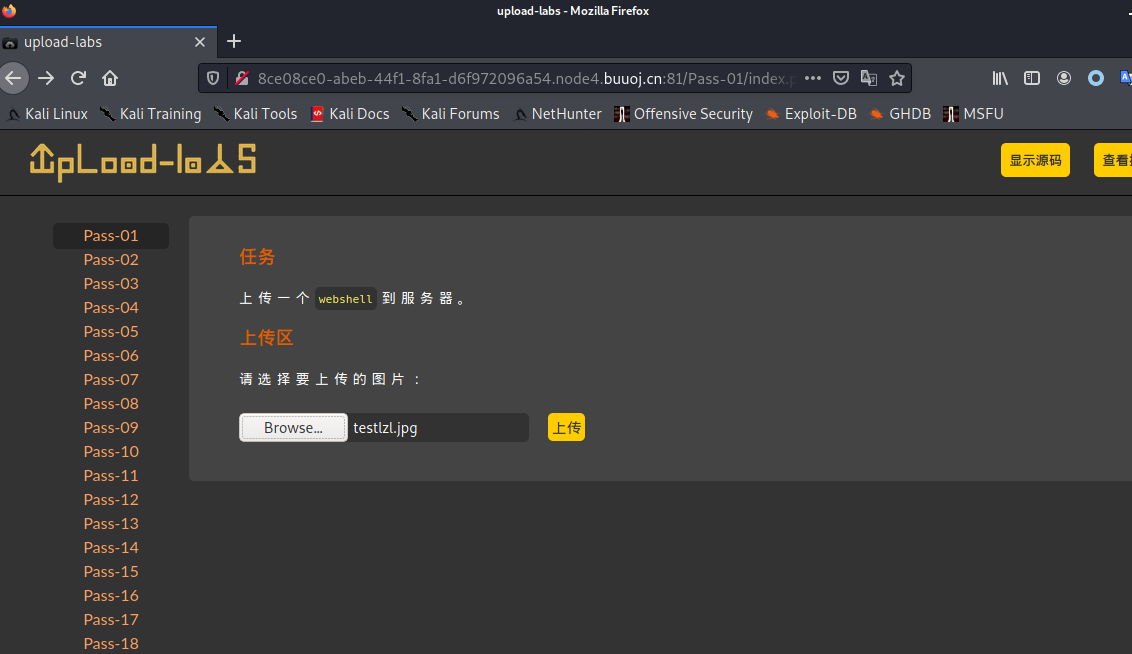Select Pass-11 in the sidebar
Screen dimensions: 1132x654
(x=110, y=476)
